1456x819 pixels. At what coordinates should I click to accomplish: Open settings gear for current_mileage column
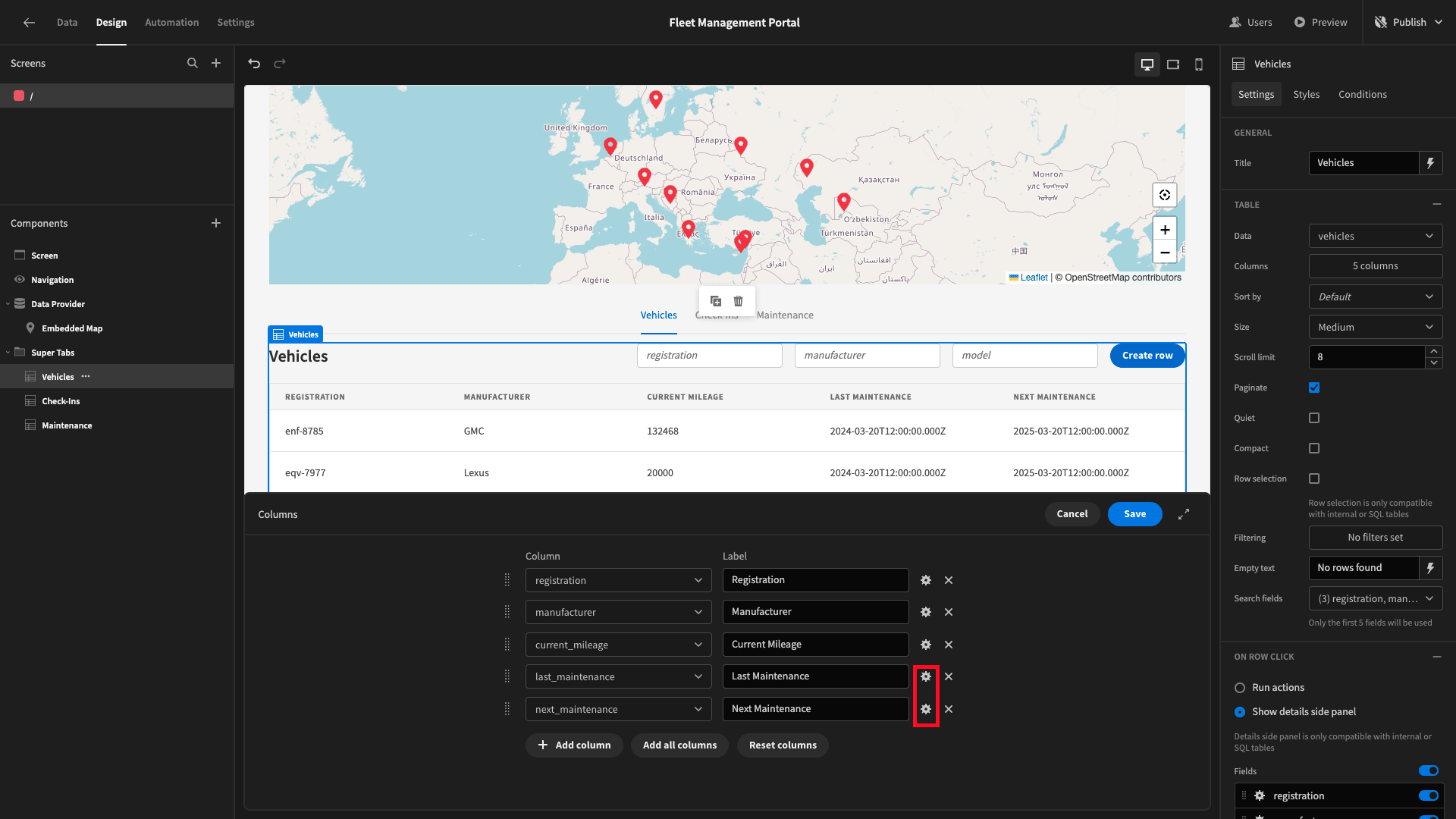[926, 645]
